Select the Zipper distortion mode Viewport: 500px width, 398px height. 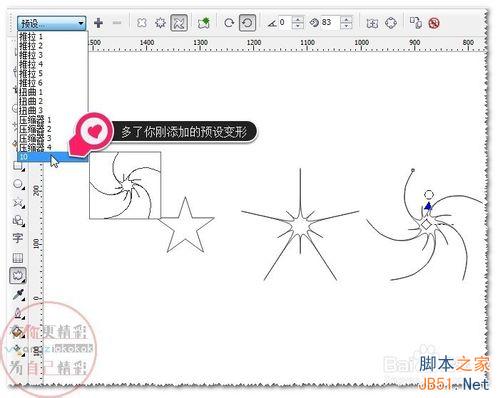(160, 23)
